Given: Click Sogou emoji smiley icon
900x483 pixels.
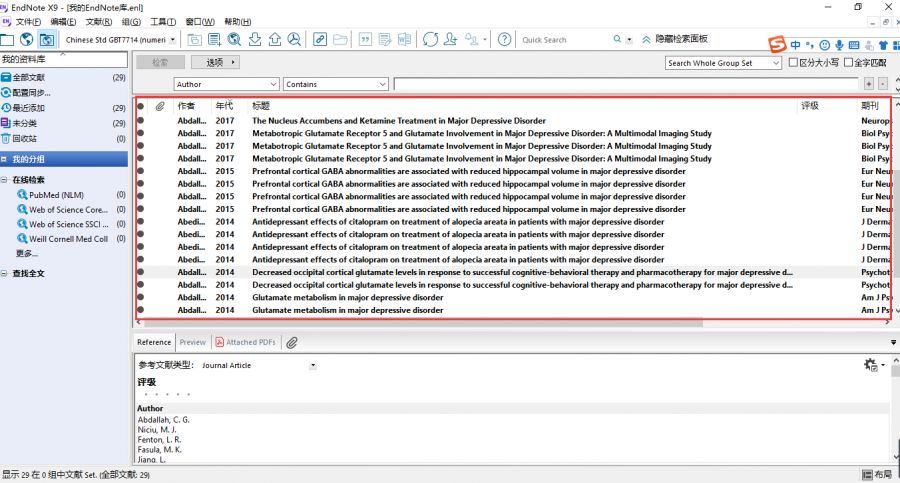Looking at the screenshot, I should pyautogui.click(x=825, y=45).
